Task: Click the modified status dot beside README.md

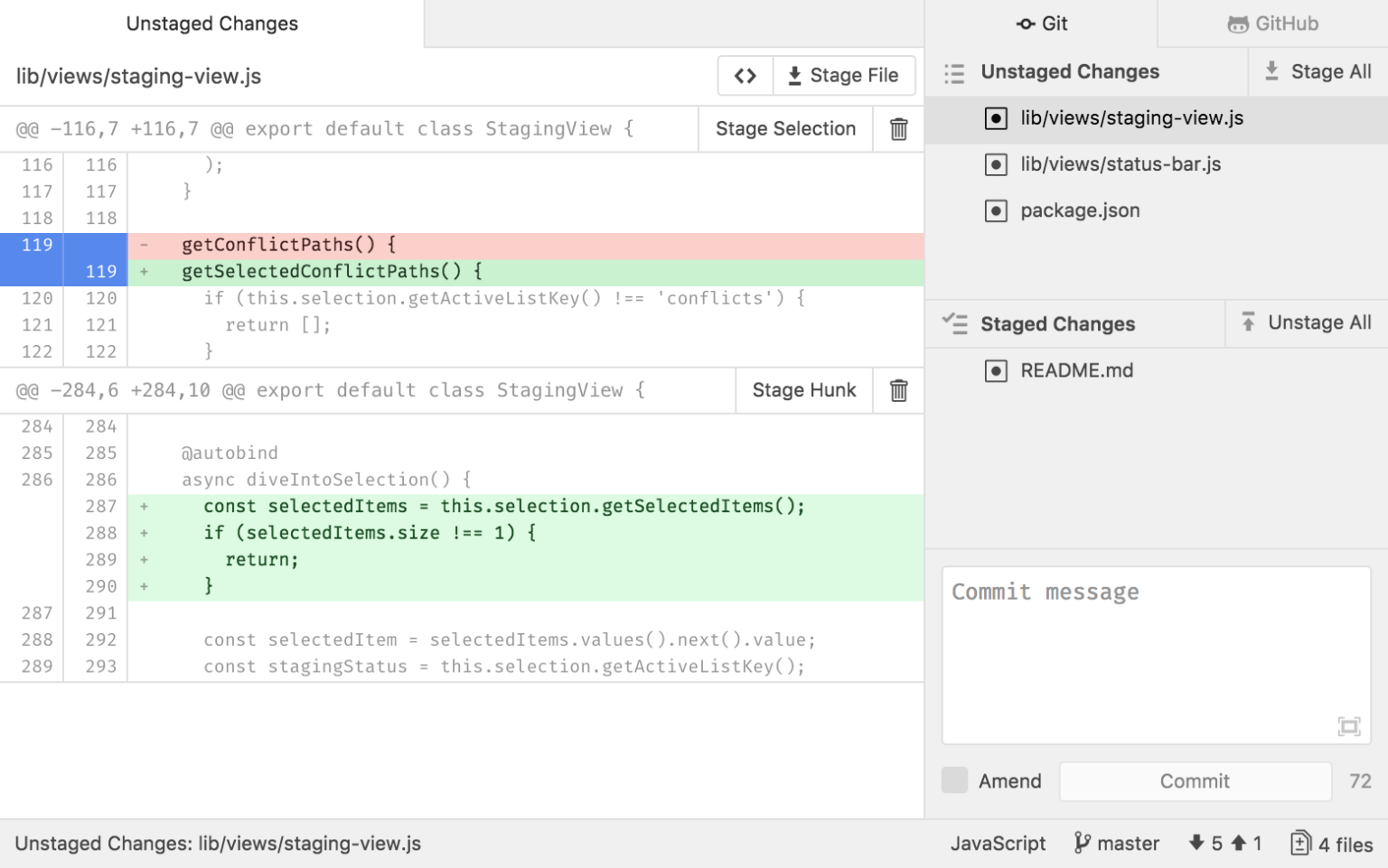Action: point(996,370)
